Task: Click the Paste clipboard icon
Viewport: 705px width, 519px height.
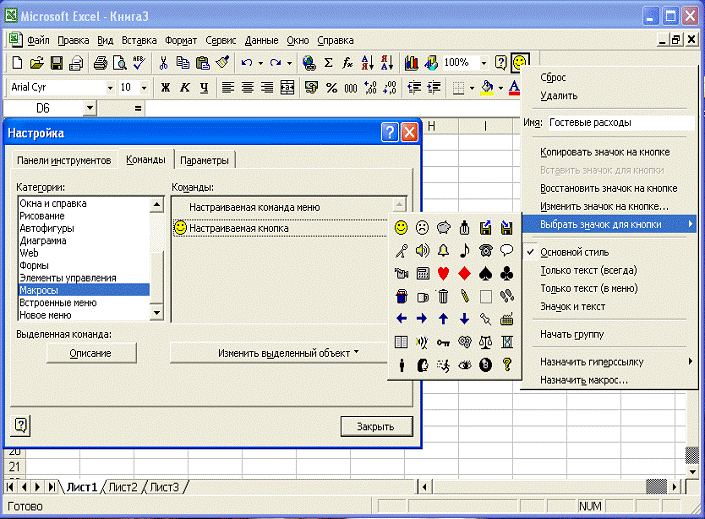Action: 202,63
